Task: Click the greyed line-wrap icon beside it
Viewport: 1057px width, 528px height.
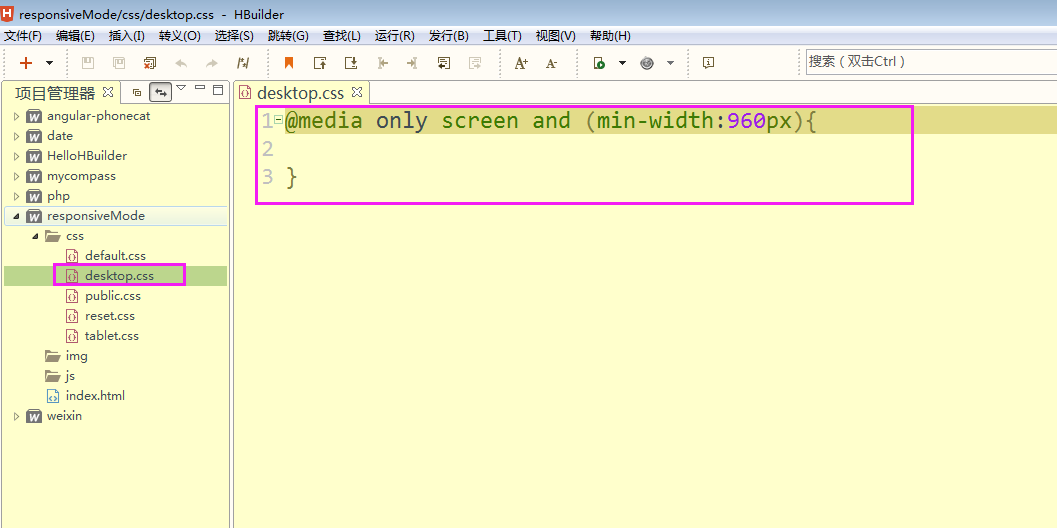Action: coord(475,63)
